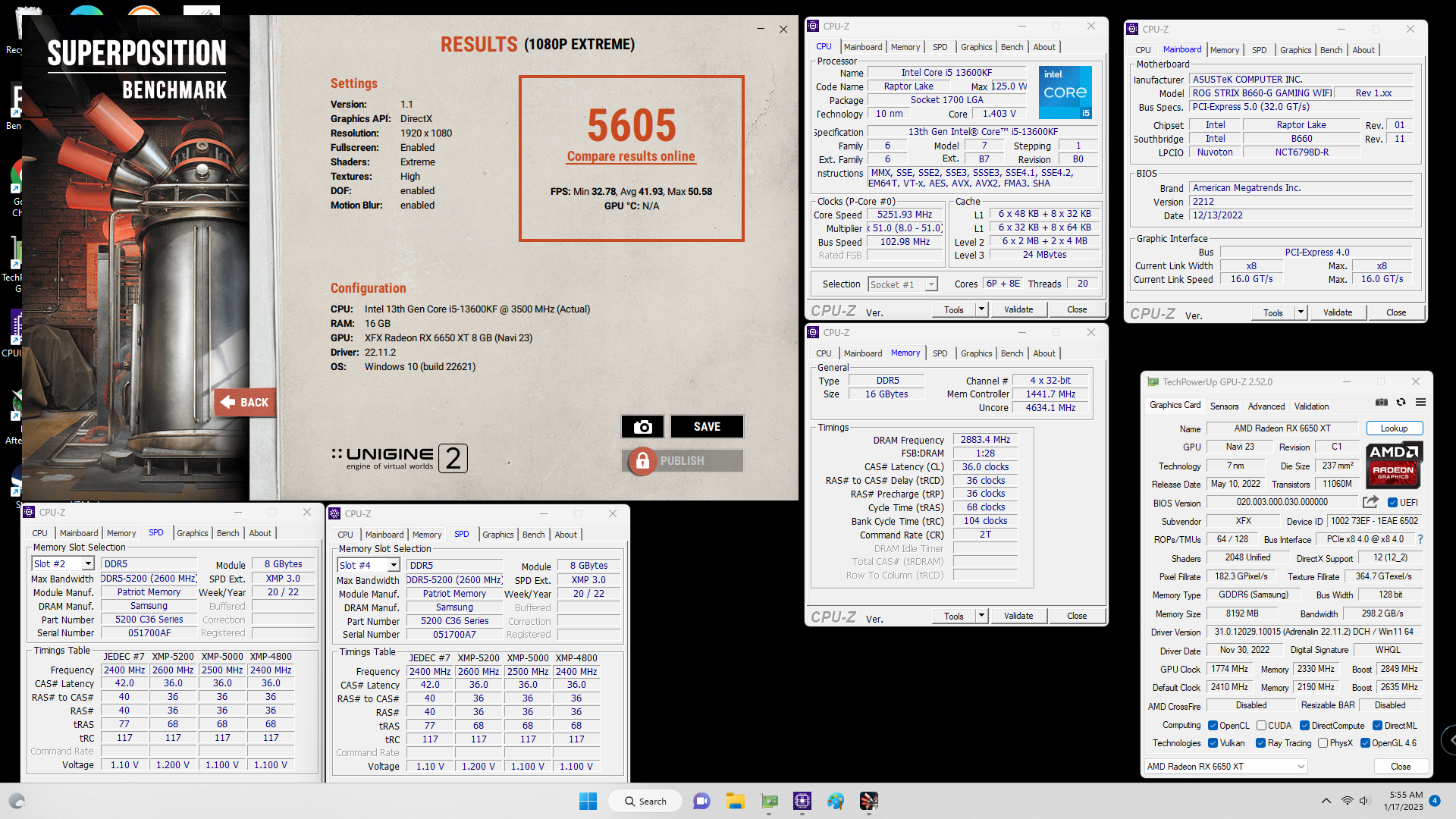The width and height of the screenshot is (1456, 819).
Task: Click the GPU-Z title bar app icon
Action: coord(1153,382)
